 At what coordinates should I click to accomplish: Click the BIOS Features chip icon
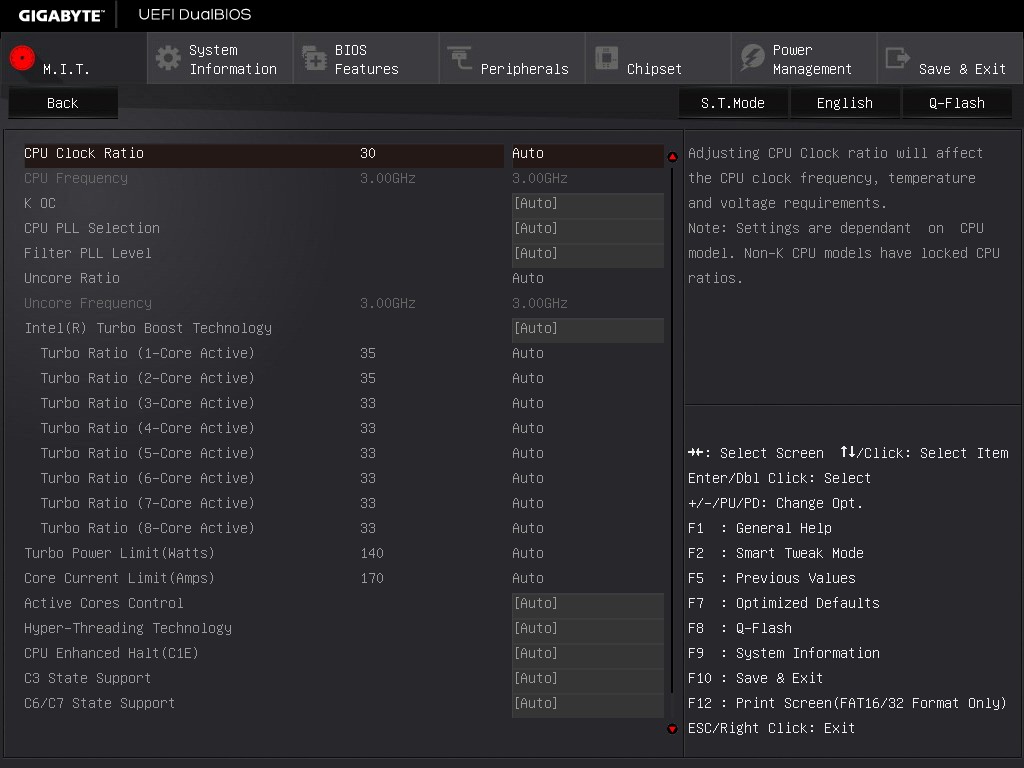pyautogui.click(x=314, y=58)
